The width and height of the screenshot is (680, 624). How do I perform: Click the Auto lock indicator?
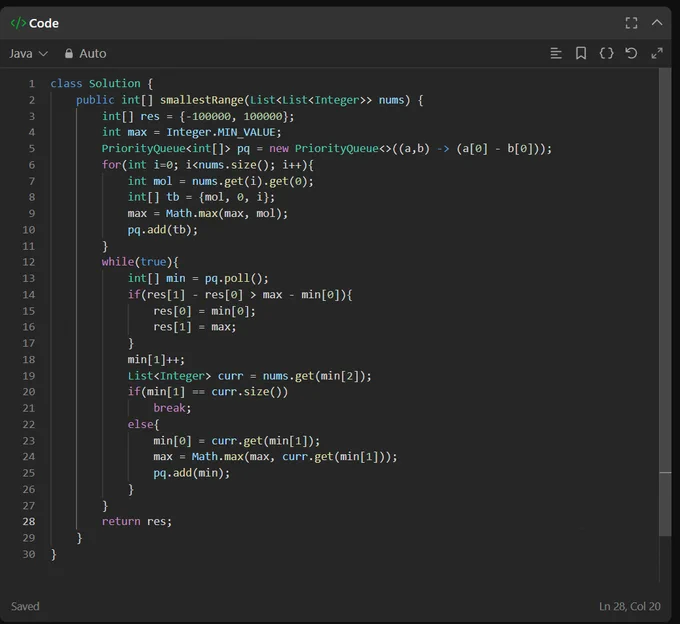click(x=85, y=54)
